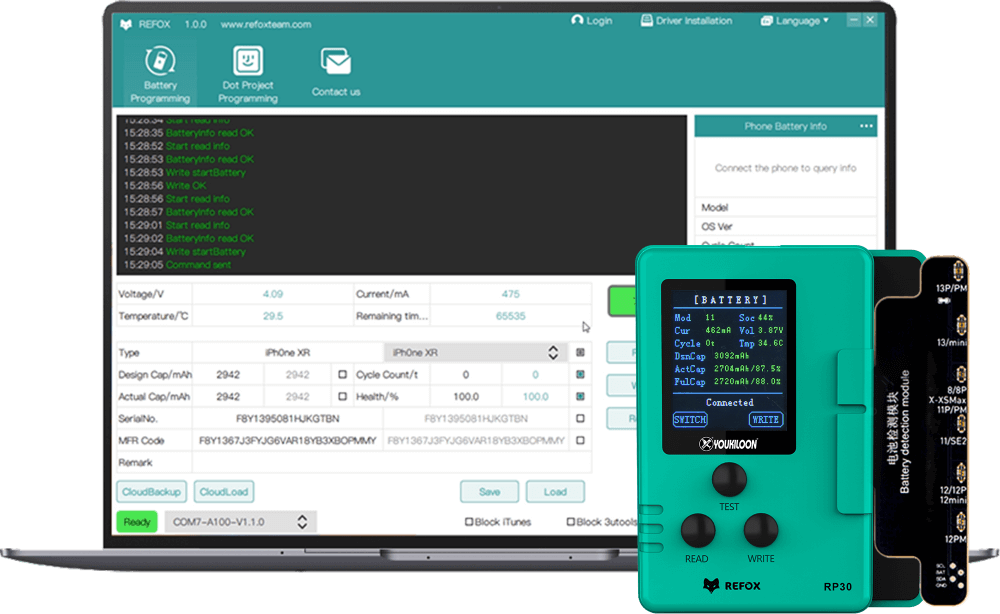The height and width of the screenshot is (614, 1000).
Task: Click the CloudBackup button
Action: click(152, 492)
